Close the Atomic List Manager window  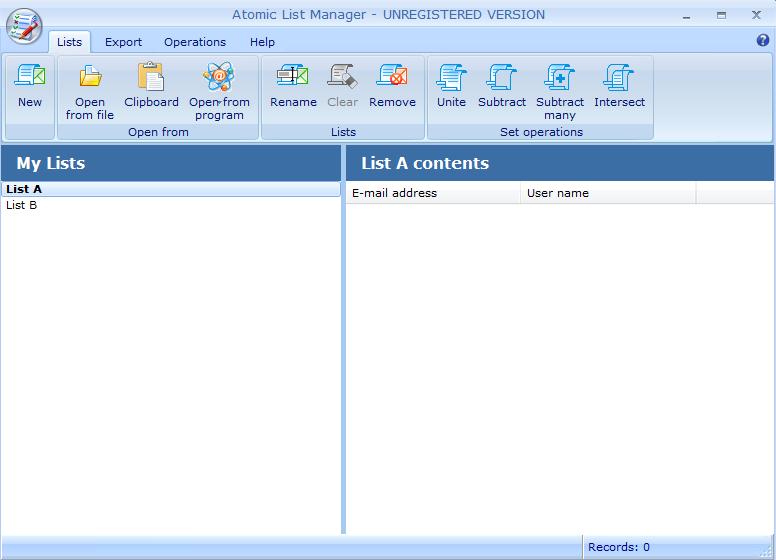(x=756, y=15)
